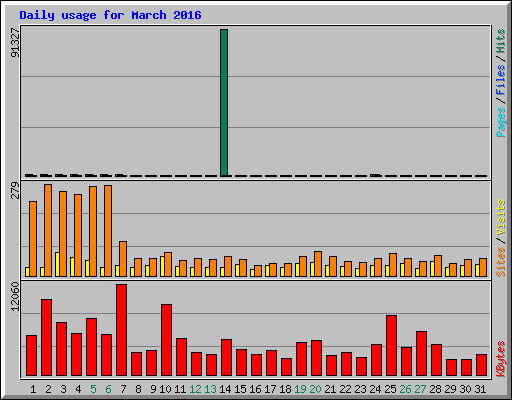Click the orange Visits bar for day 25
The width and height of the screenshot is (512, 400).
(x=393, y=265)
